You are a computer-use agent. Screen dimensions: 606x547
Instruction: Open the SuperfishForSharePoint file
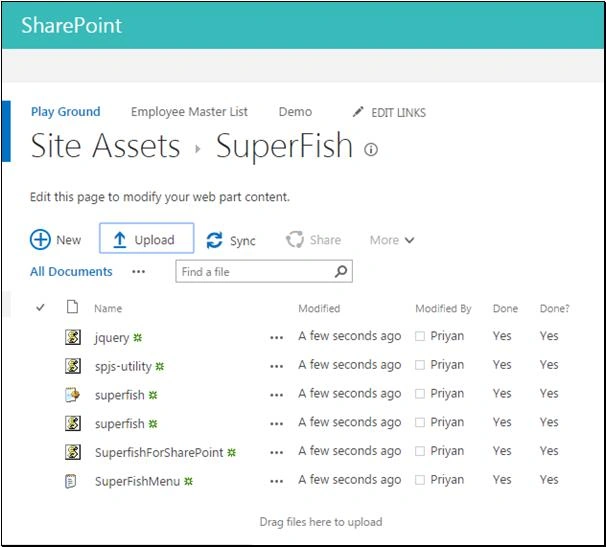point(159,453)
